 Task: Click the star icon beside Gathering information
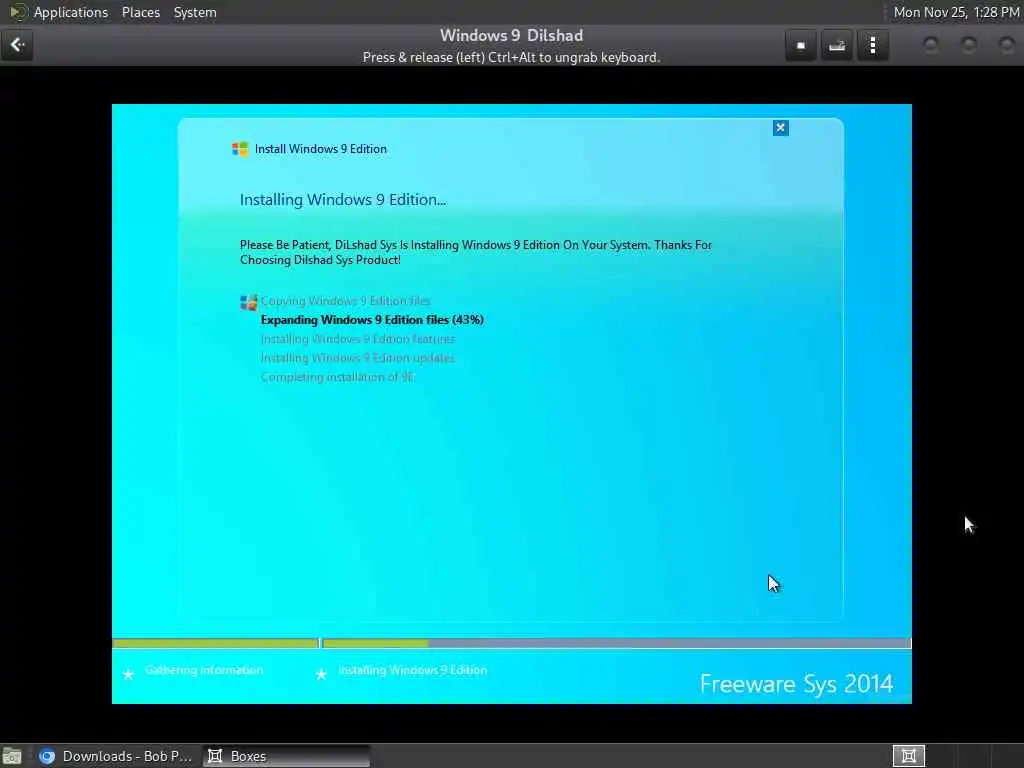129,675
